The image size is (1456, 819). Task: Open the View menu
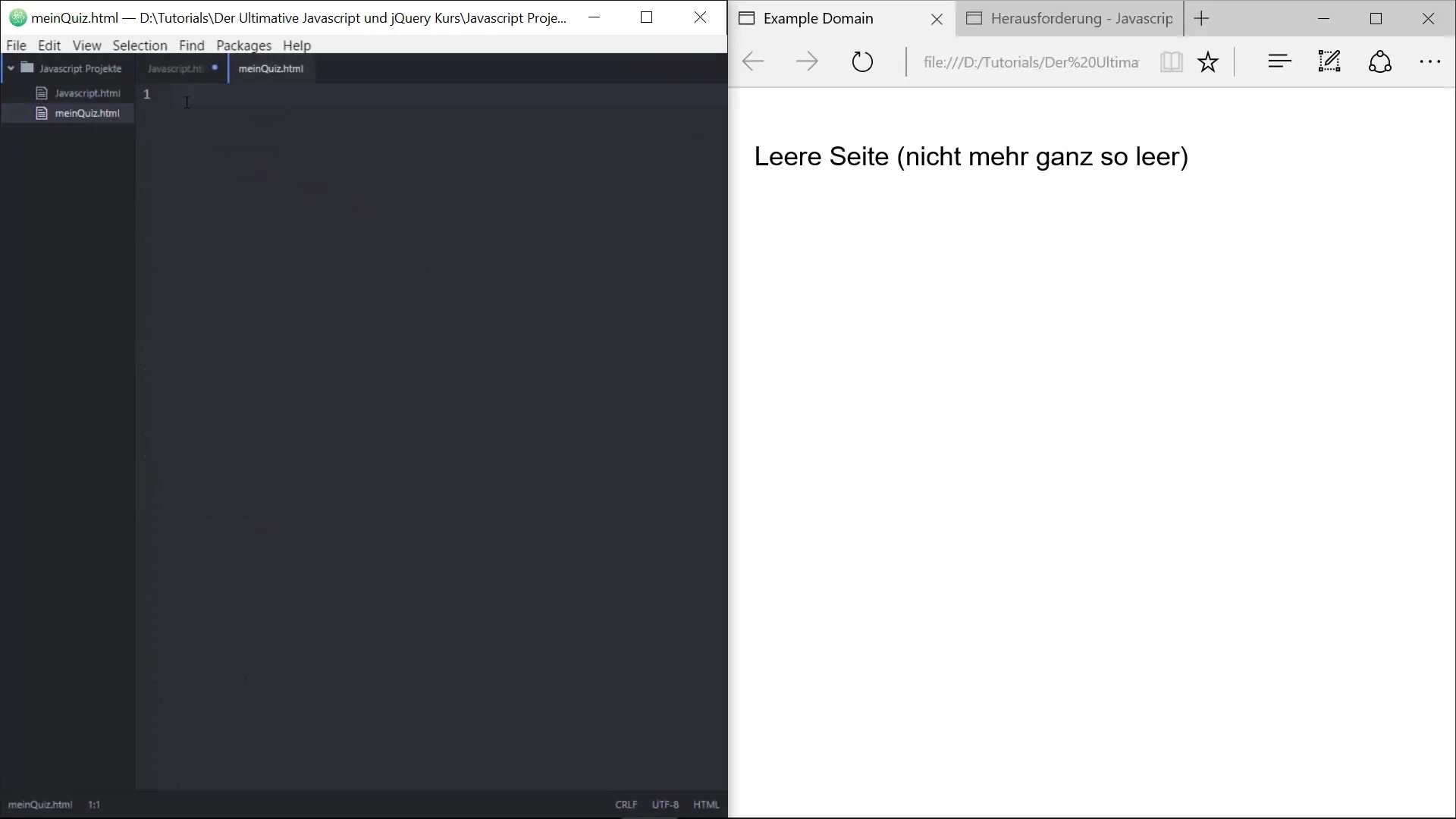(86, 45)
